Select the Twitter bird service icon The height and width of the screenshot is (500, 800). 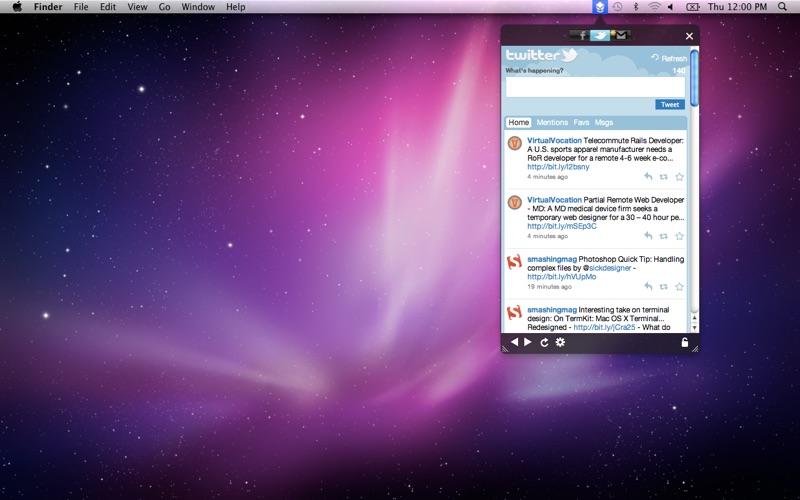coord(600,35)
